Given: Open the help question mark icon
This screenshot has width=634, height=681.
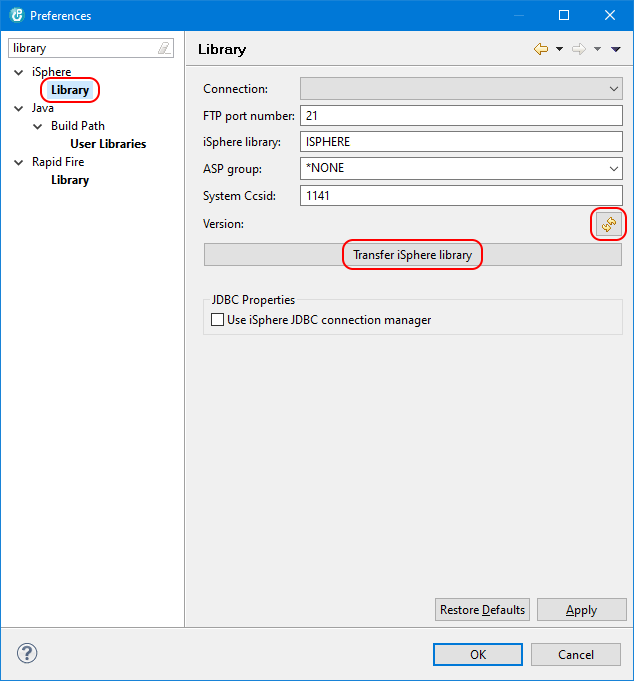Looking at the screenshot, I should [27, 653].
